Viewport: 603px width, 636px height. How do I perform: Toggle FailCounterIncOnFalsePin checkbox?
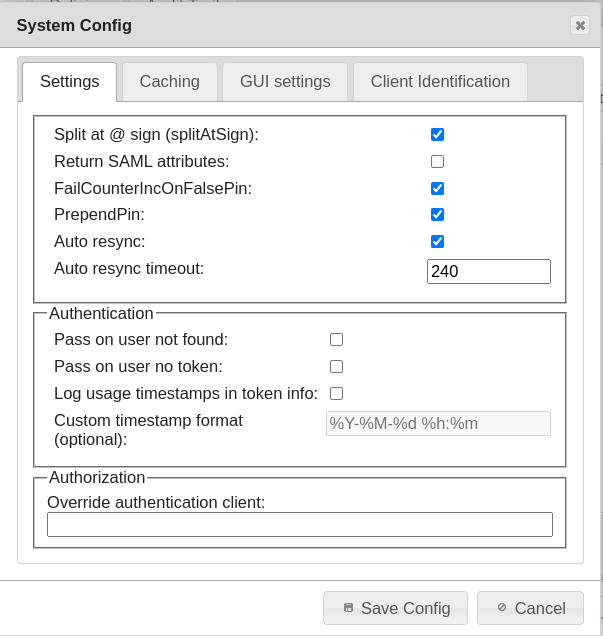(x=437, y=188)
